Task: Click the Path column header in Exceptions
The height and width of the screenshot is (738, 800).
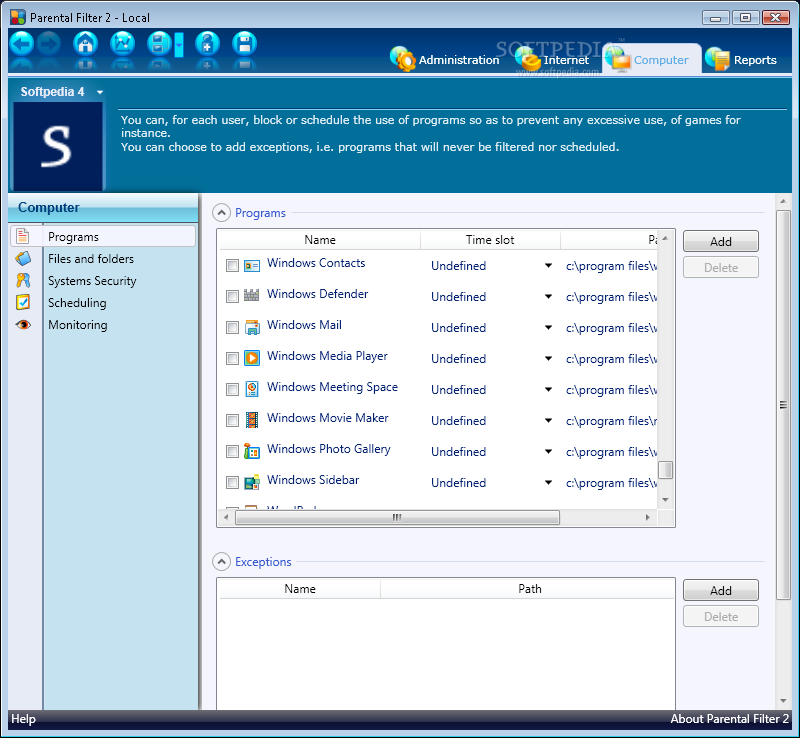Action: coord(530,589)
